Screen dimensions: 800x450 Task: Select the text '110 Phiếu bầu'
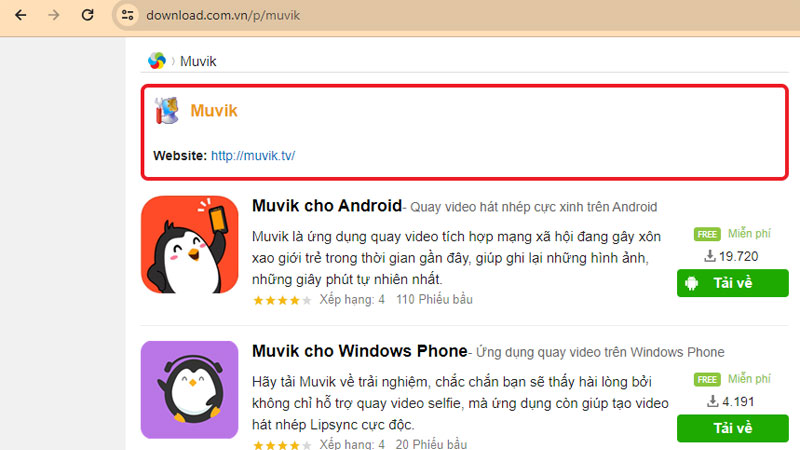click(x=434, y=299)
